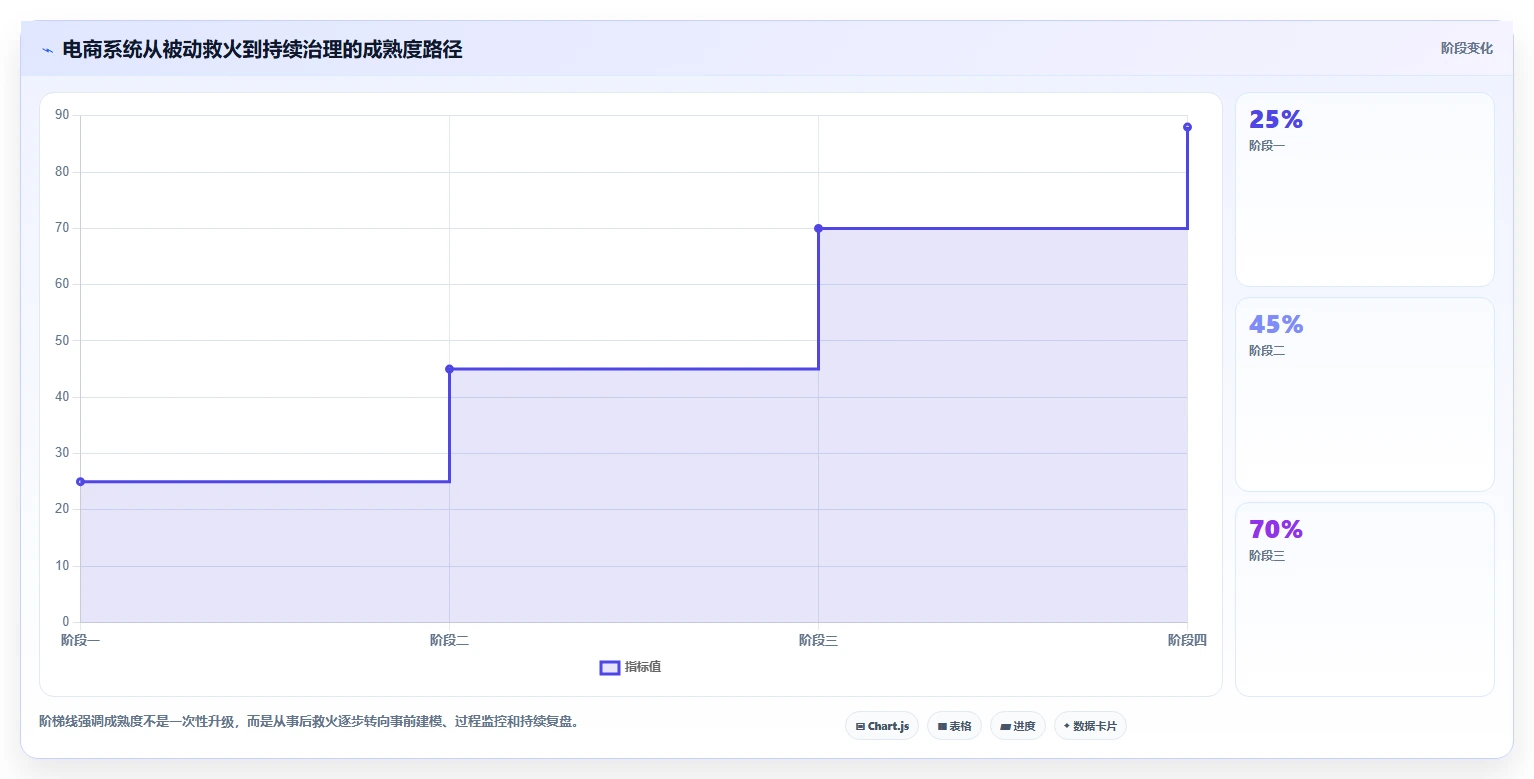Click the y-axis value 90
Screen dimensions: 1534x779
[x=62, y=115]
